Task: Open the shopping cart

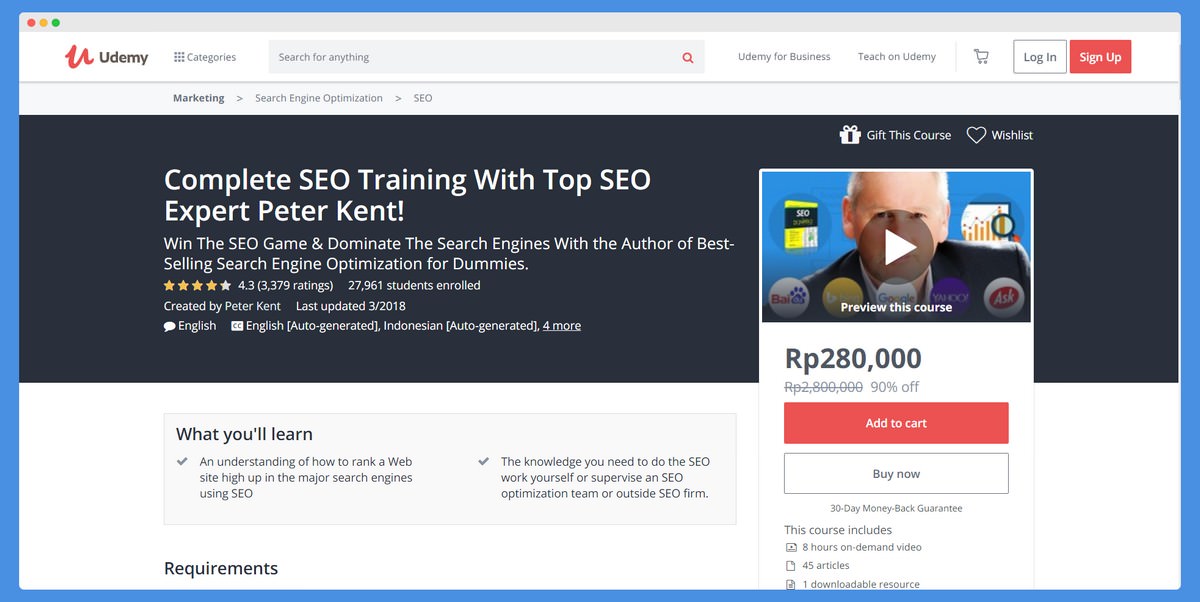Action: pos(981,57)
